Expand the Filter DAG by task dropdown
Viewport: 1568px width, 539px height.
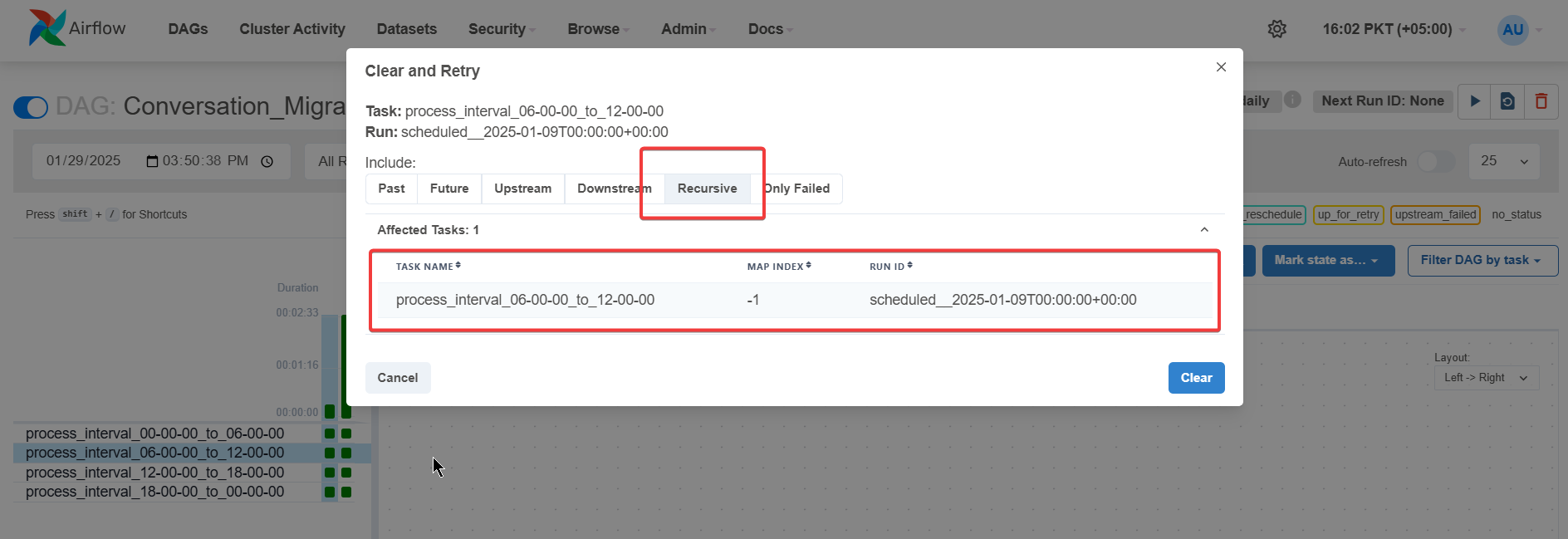(1482, 260)
